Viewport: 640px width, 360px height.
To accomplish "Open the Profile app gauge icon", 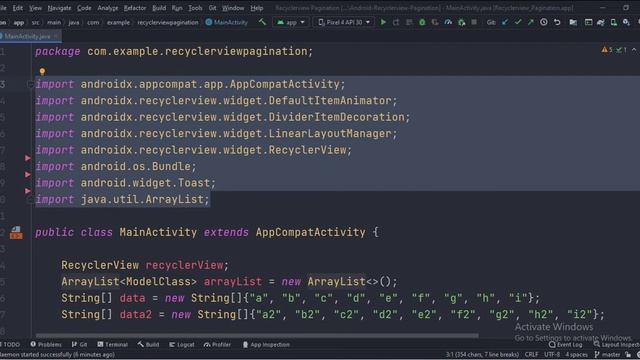I will coord(448,22).
